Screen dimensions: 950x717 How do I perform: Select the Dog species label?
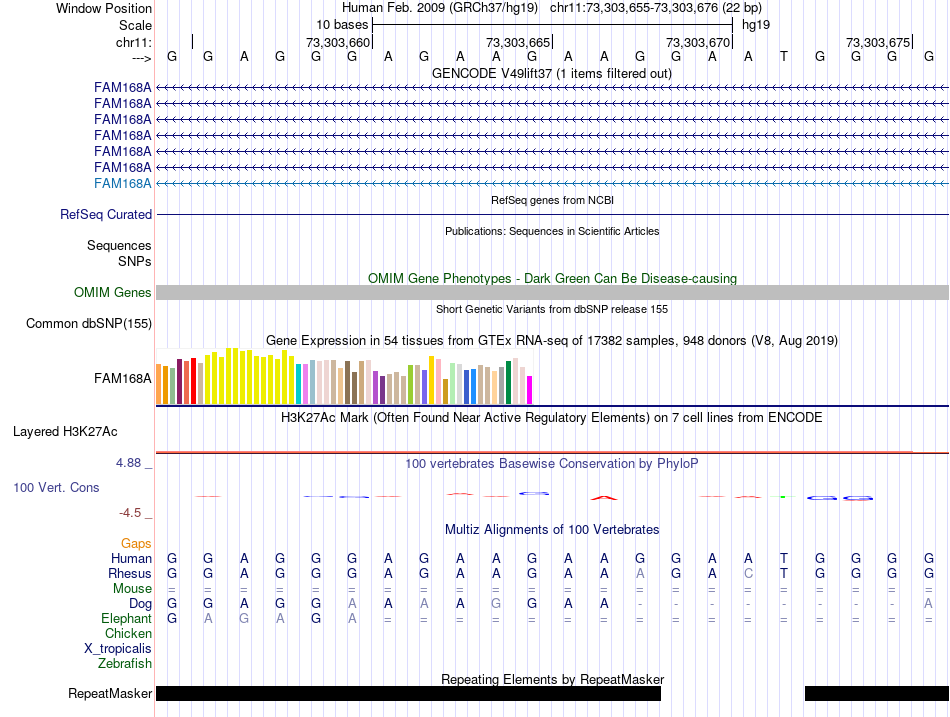tap(140, 604)
